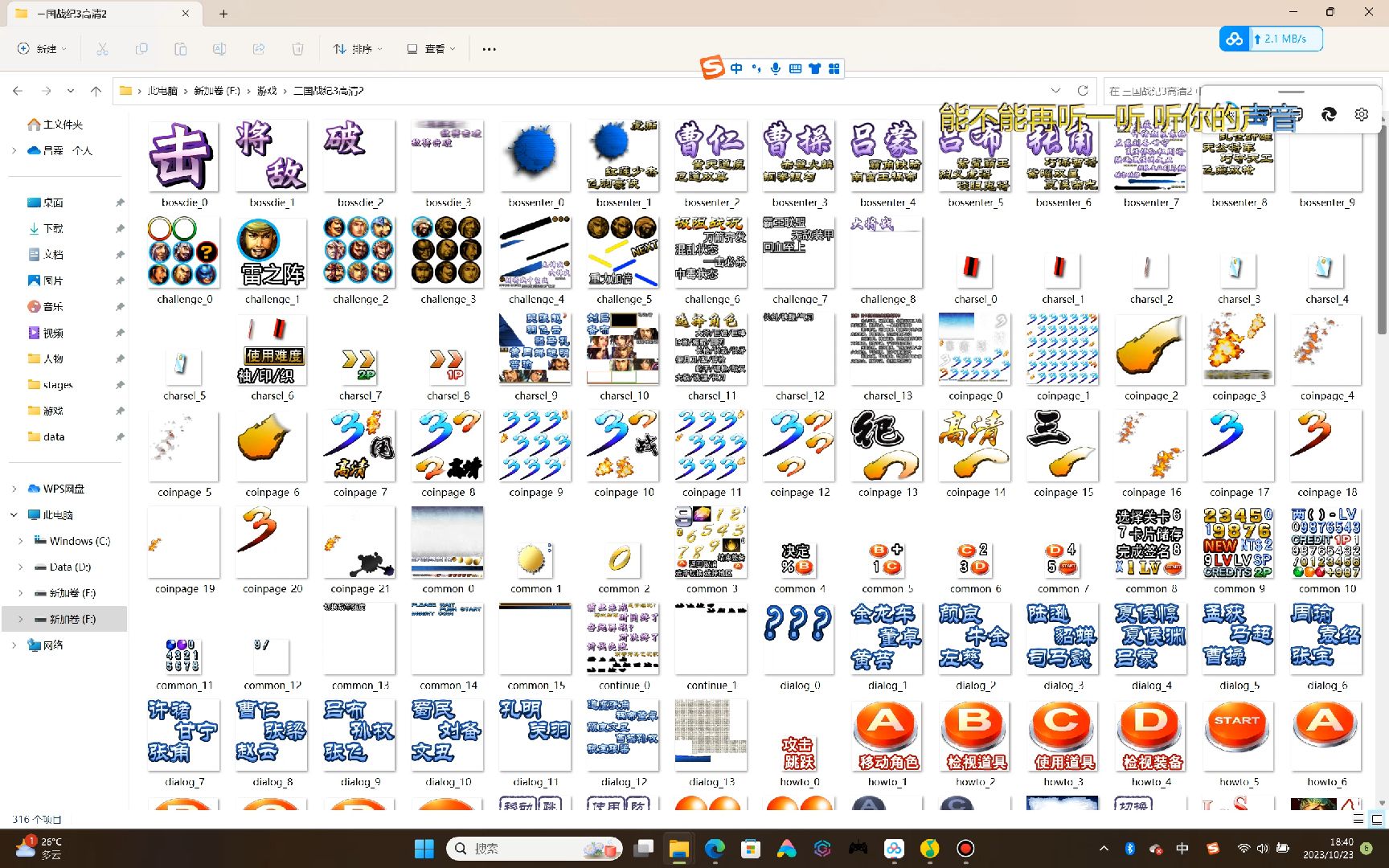Select the dialog_0 question marks thumbnail

(799, 638)
